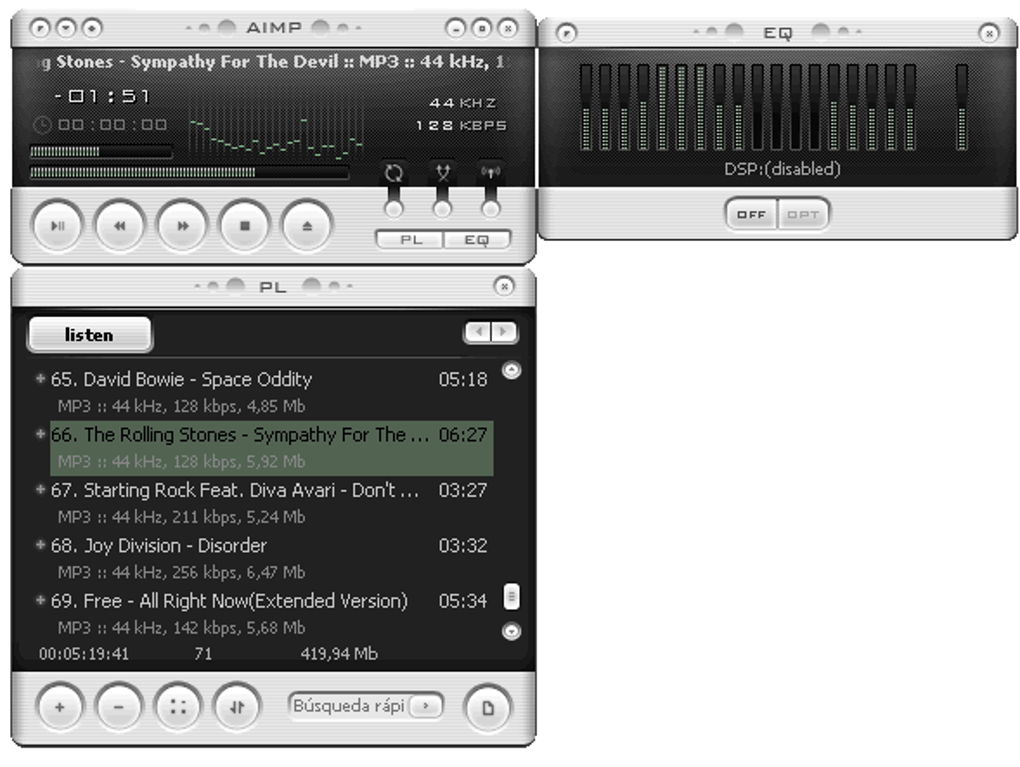Toggle equalizer window with EQ button
Viewport: 1020px width, 767px height.
tap(477, 239)
